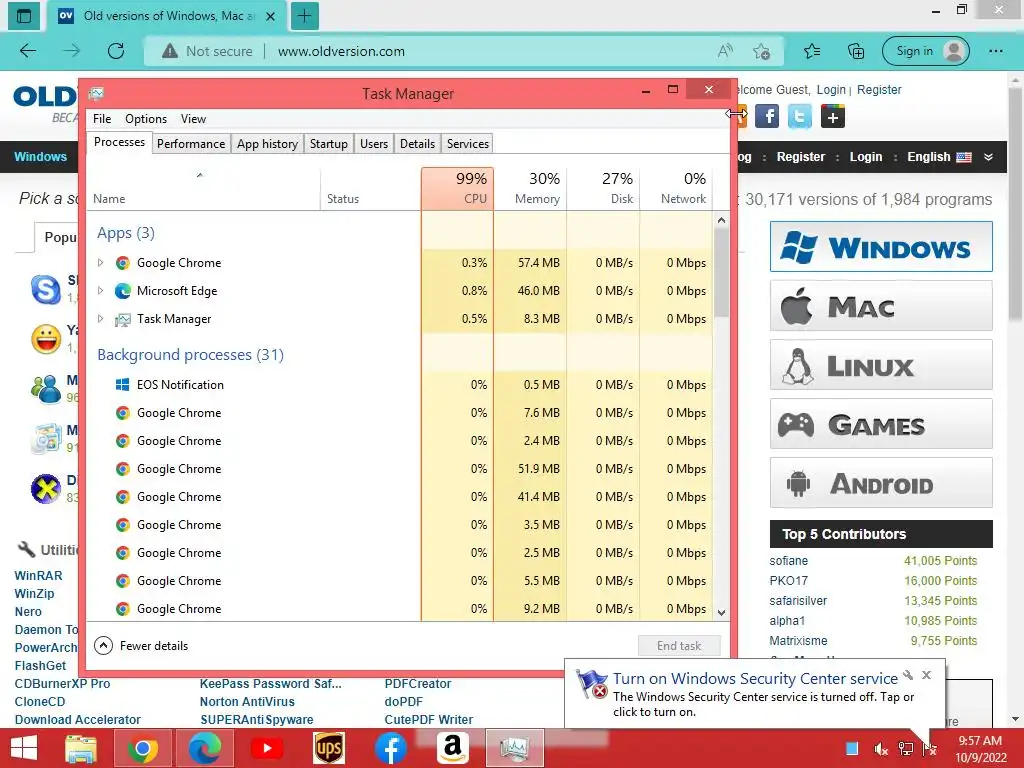
Task: Click the Linux platform button on oldversion
Action: (881, 364)
